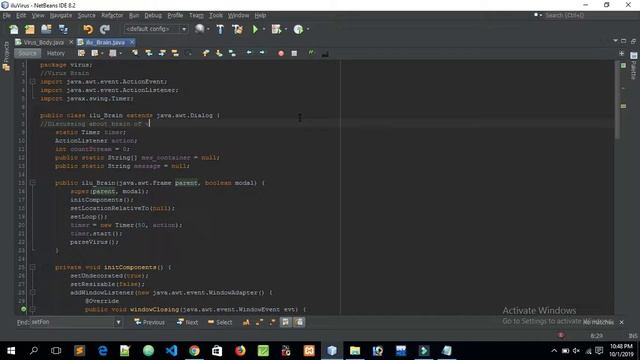Switch to the Source editor view

tap(27, 53)
